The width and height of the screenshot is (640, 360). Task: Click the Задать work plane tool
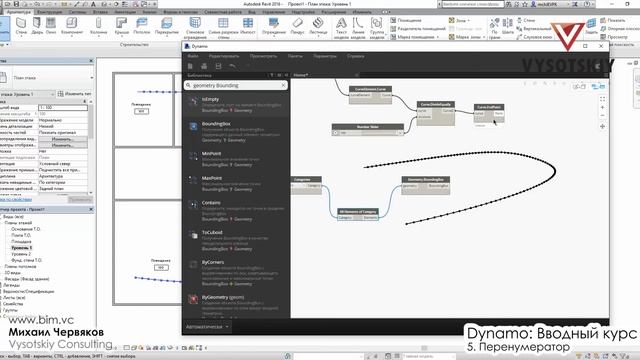coord(591,26)
